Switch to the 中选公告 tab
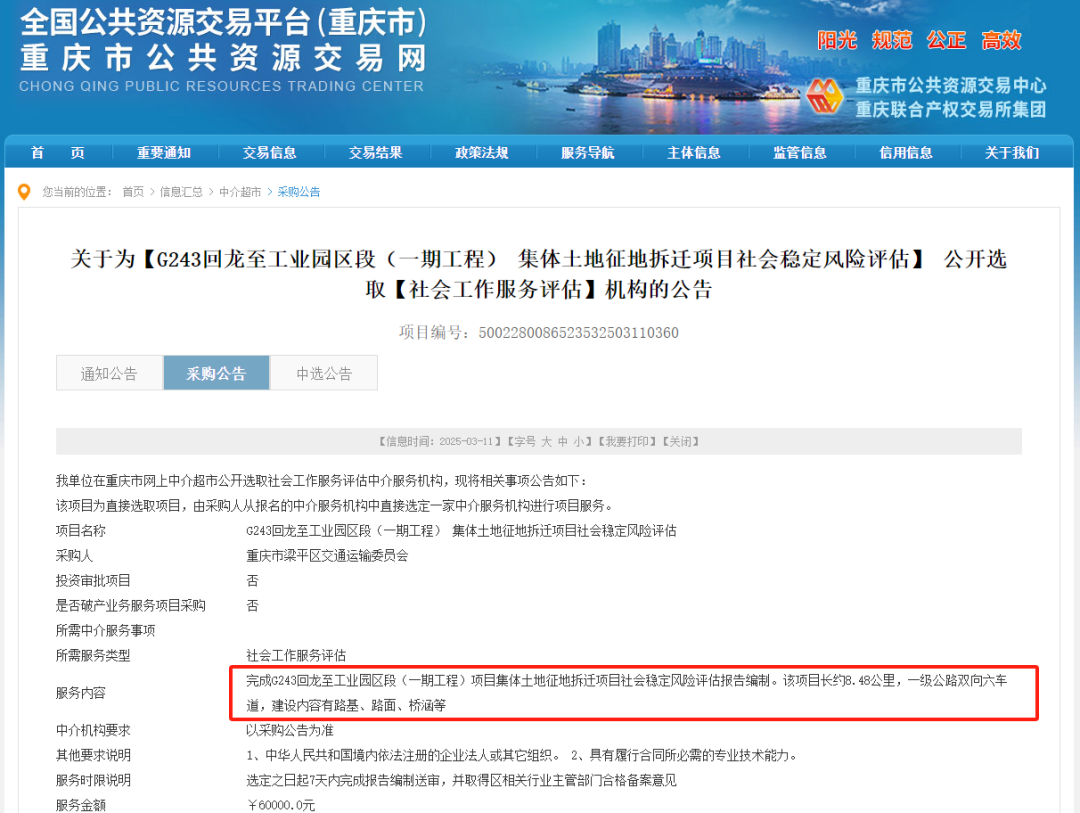1080x813 pixels. pos(324,373)
